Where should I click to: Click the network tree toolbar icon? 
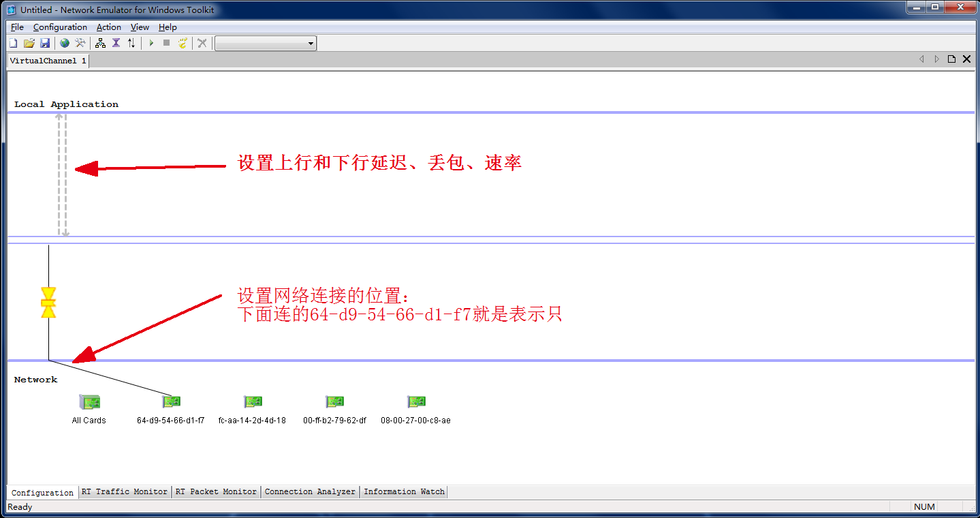point(100,43)
